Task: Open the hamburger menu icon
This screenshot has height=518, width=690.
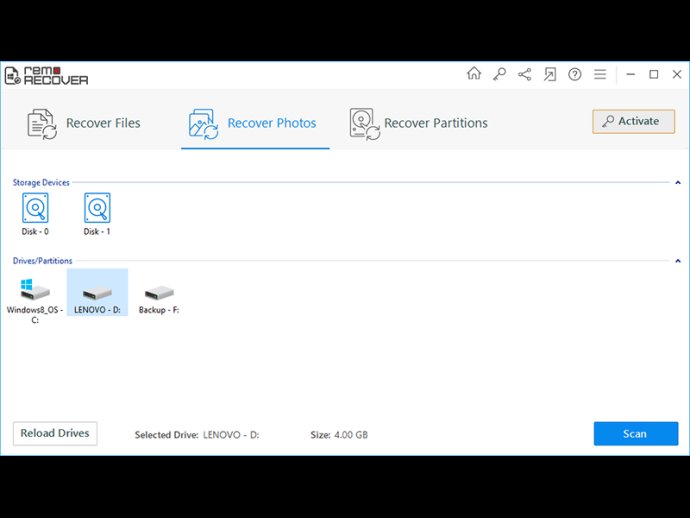Action: pos(600,74)
